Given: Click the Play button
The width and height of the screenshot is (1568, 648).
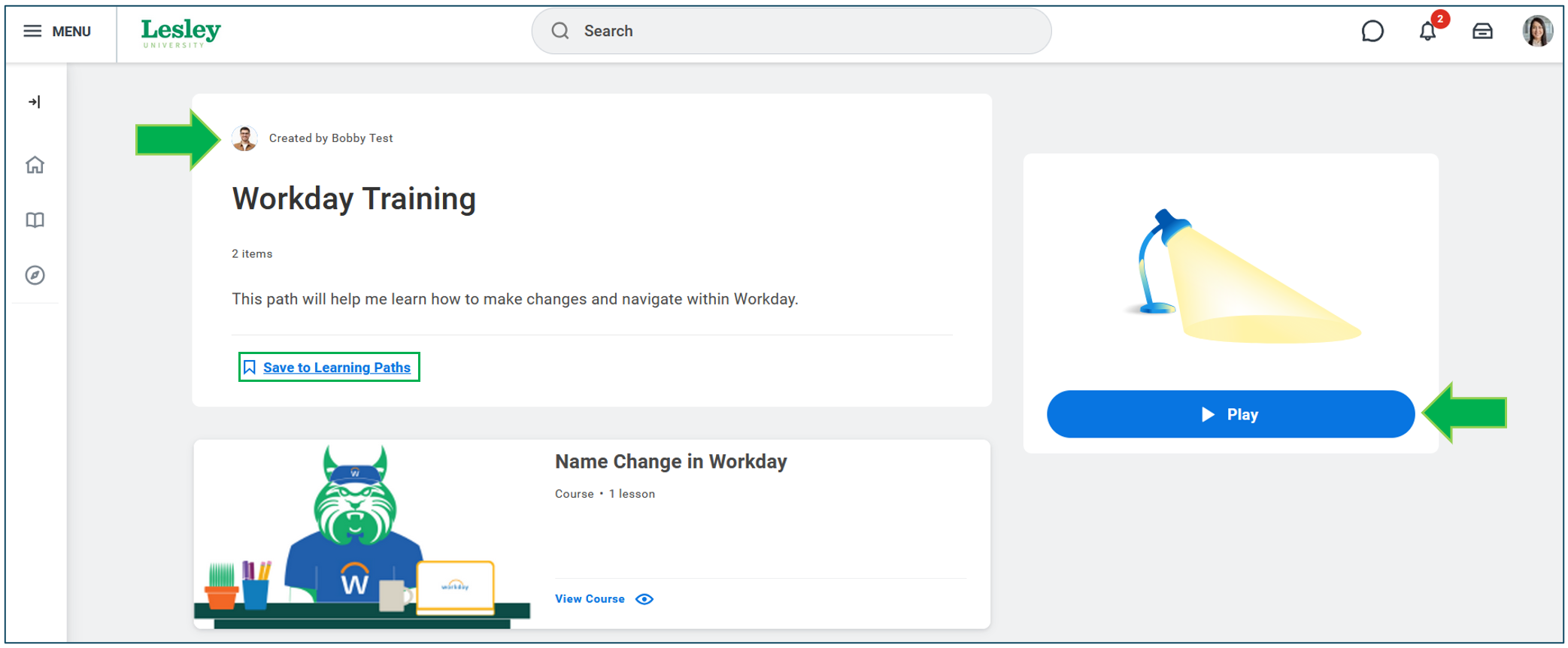Looking at the screenshot, I should point(1230,414).
